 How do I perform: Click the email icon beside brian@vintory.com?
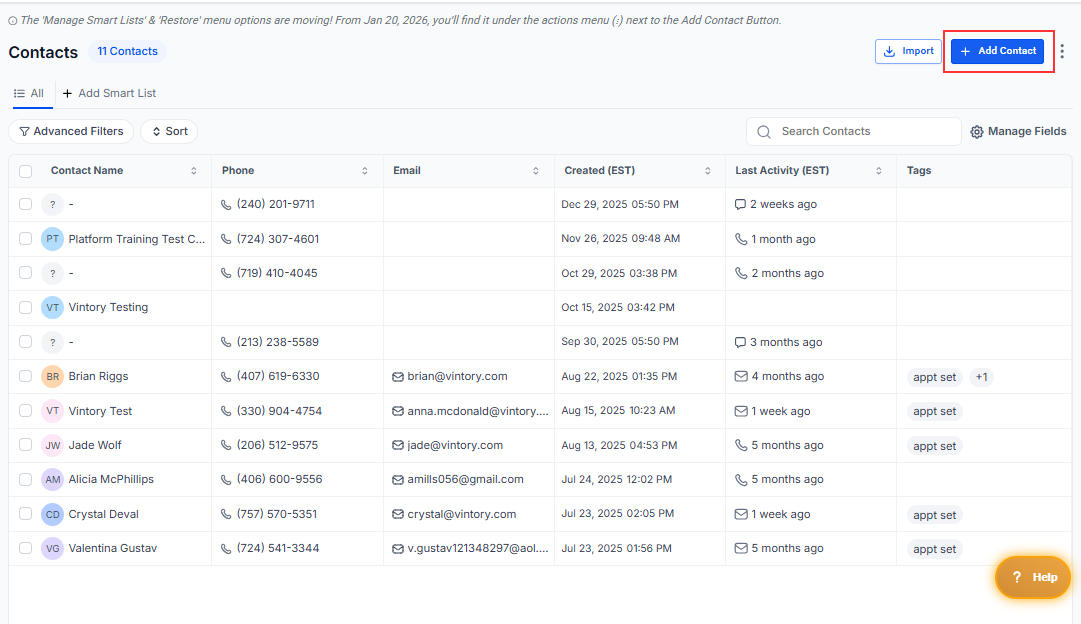pyautogui.click(x=398, y=377)
